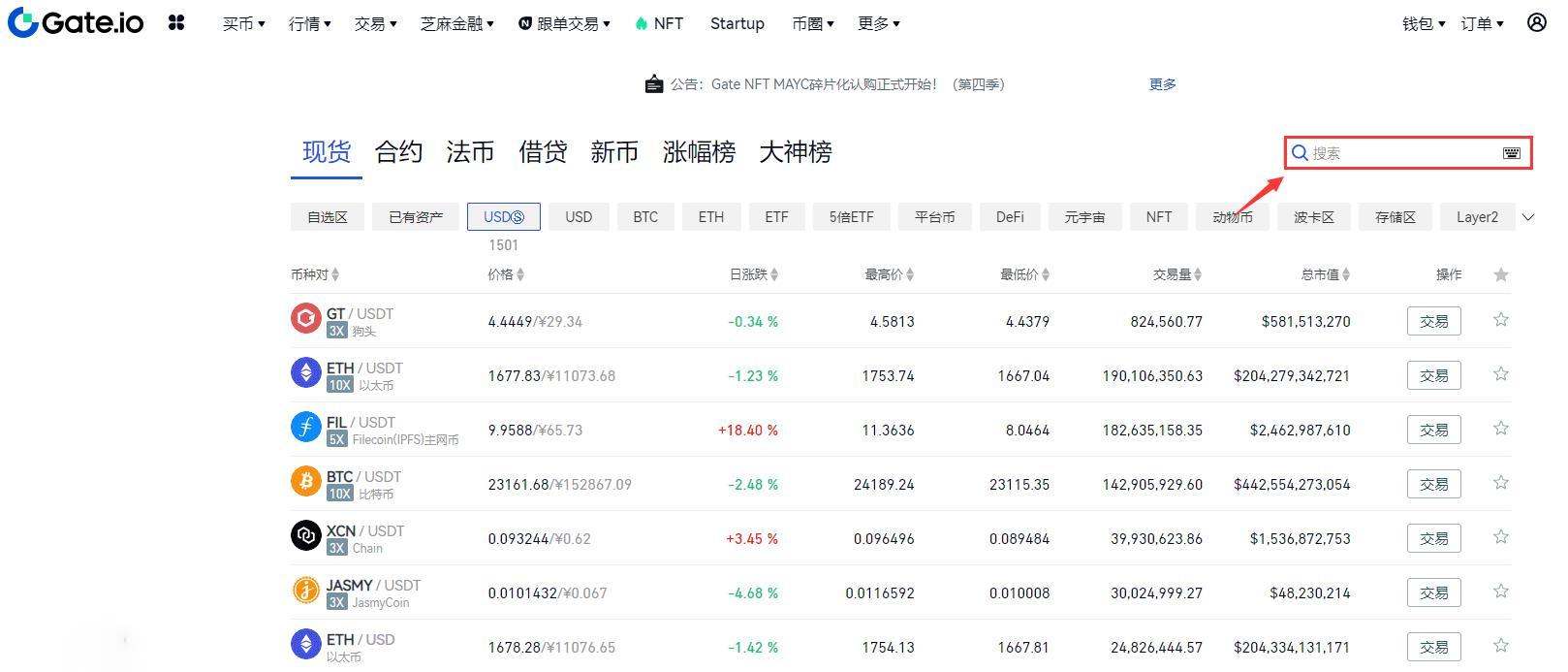Toggle favorite star for GT/USDT
Viewport: 1568px width, 672px height.
pos(1500,320)
